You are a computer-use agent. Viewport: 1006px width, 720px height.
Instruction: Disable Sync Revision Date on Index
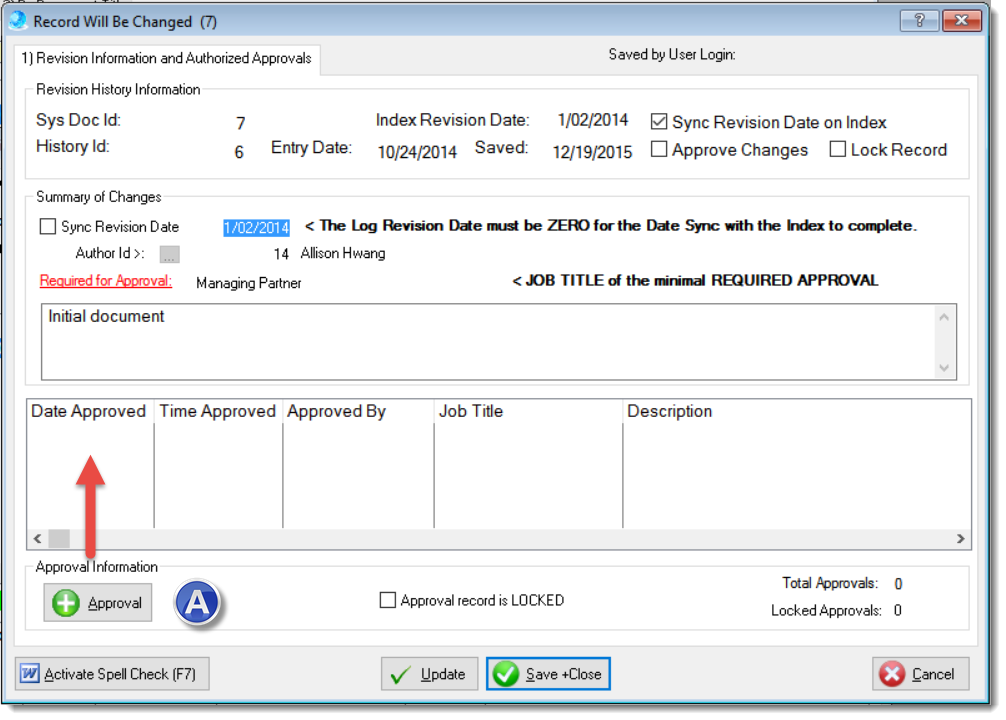(x=659, y=122)
